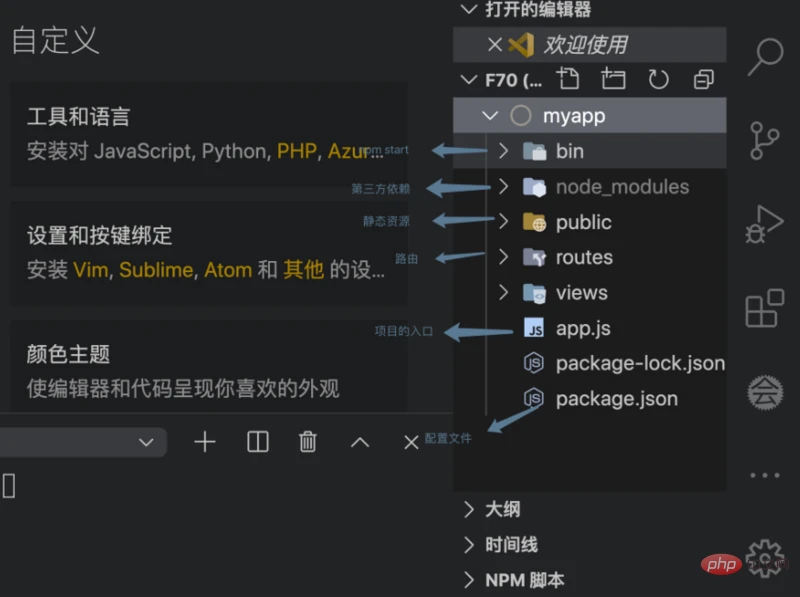This screenshot has width=800, height=597.
Task: Open the Search view in activity bar
Action: point(765,57)
